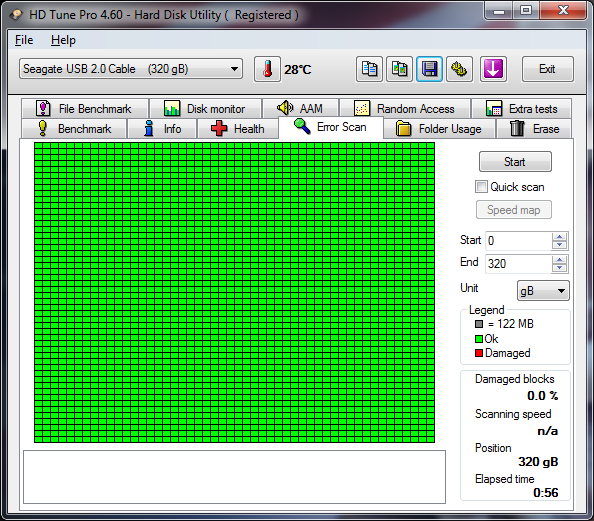594x521 pixels.
Task: Select the Error Scan tab
Action: point(331,127)
